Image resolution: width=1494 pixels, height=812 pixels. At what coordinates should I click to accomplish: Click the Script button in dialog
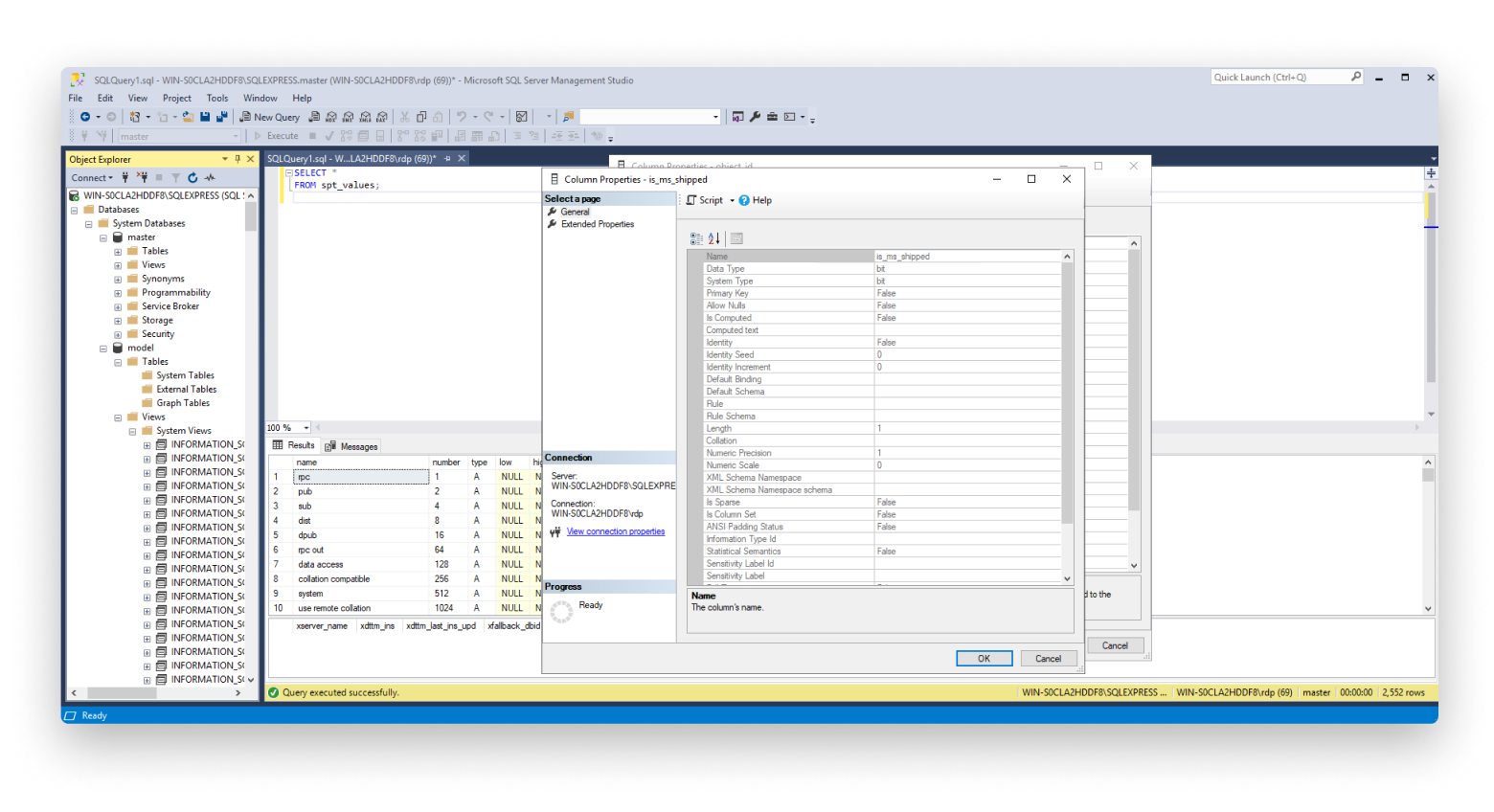pyautogui.click(x=705, y=200)
